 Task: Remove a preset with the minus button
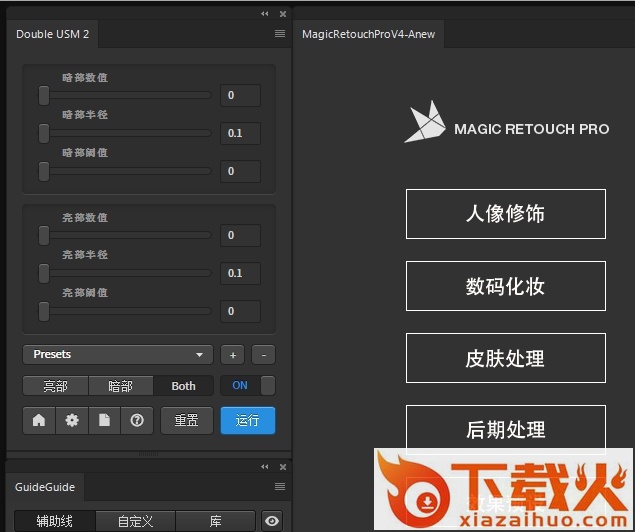tap(264, 355)
